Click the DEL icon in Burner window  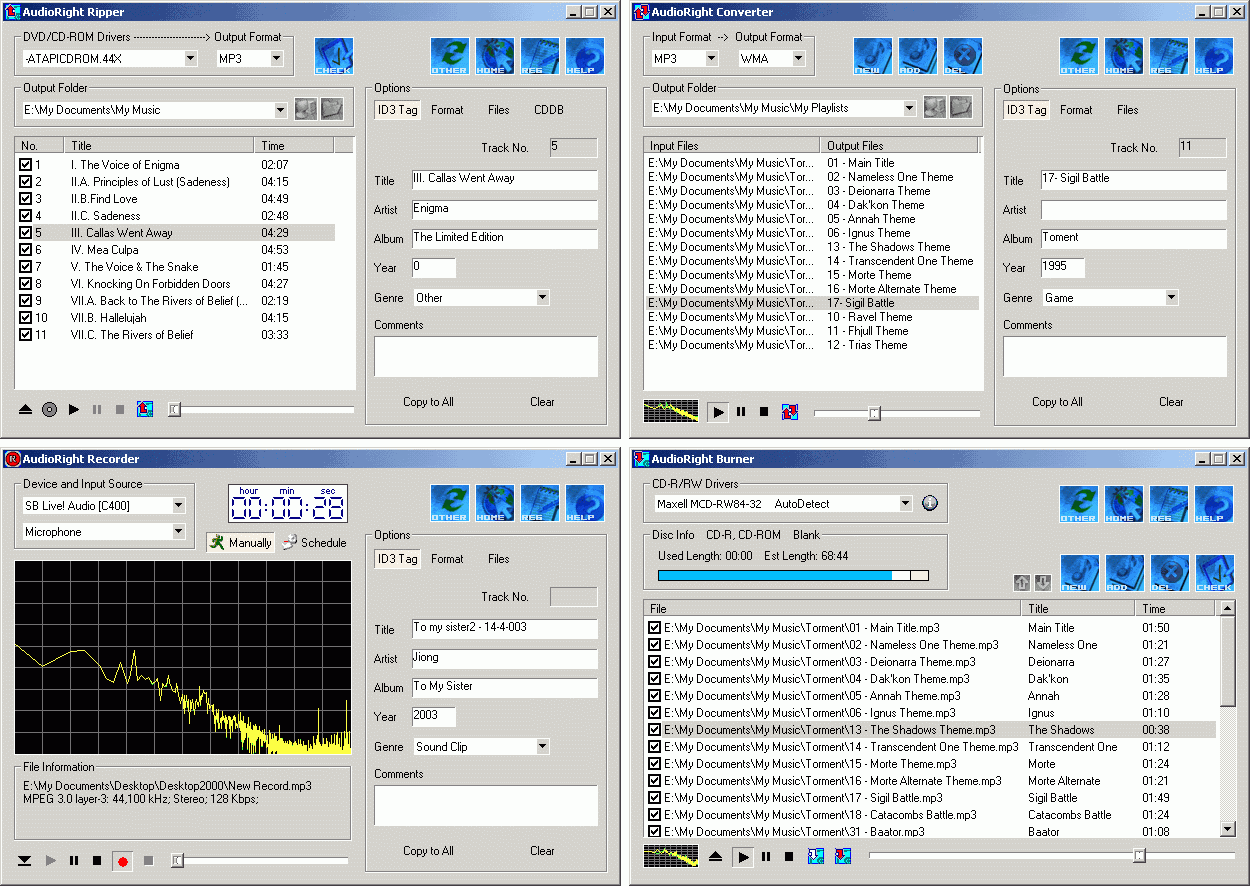[1170, 574]
